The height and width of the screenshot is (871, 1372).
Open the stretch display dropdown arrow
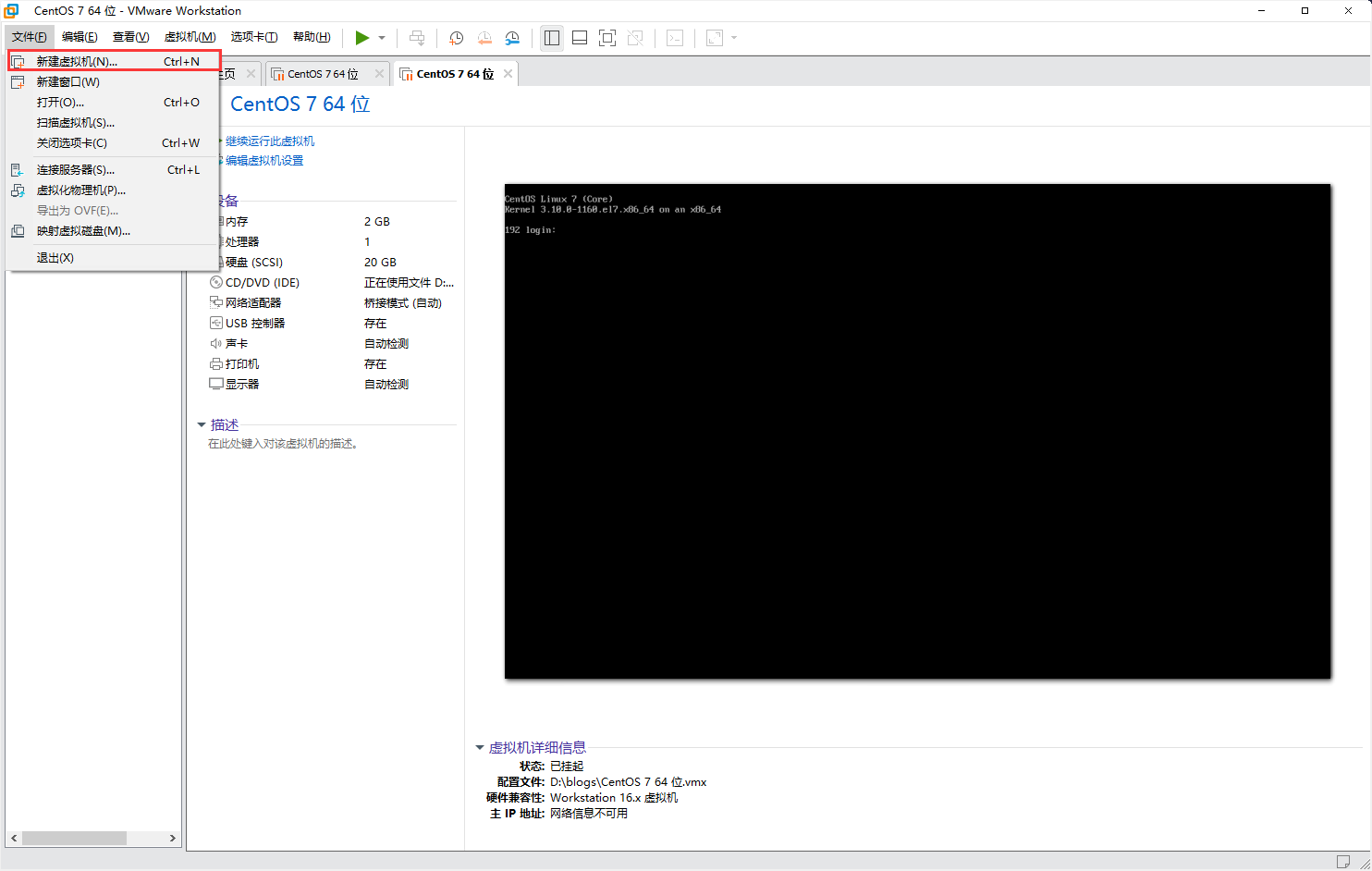[734, 38]
